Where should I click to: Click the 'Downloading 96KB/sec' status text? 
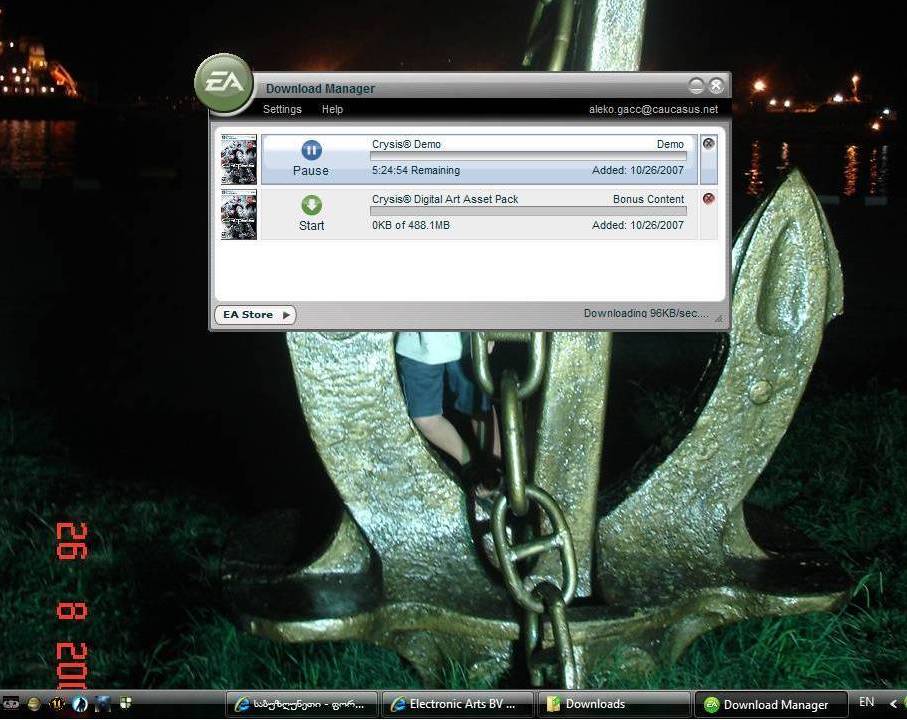(646, 313)
